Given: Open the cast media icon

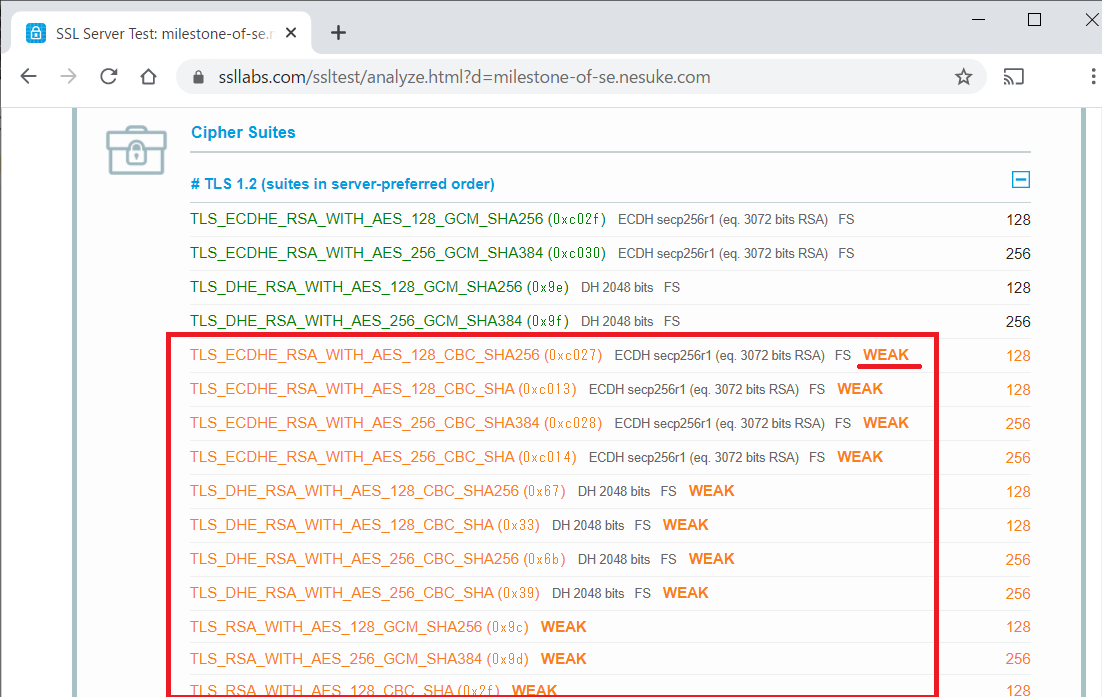Looking at the screenshot, I should pos(1014,77).
